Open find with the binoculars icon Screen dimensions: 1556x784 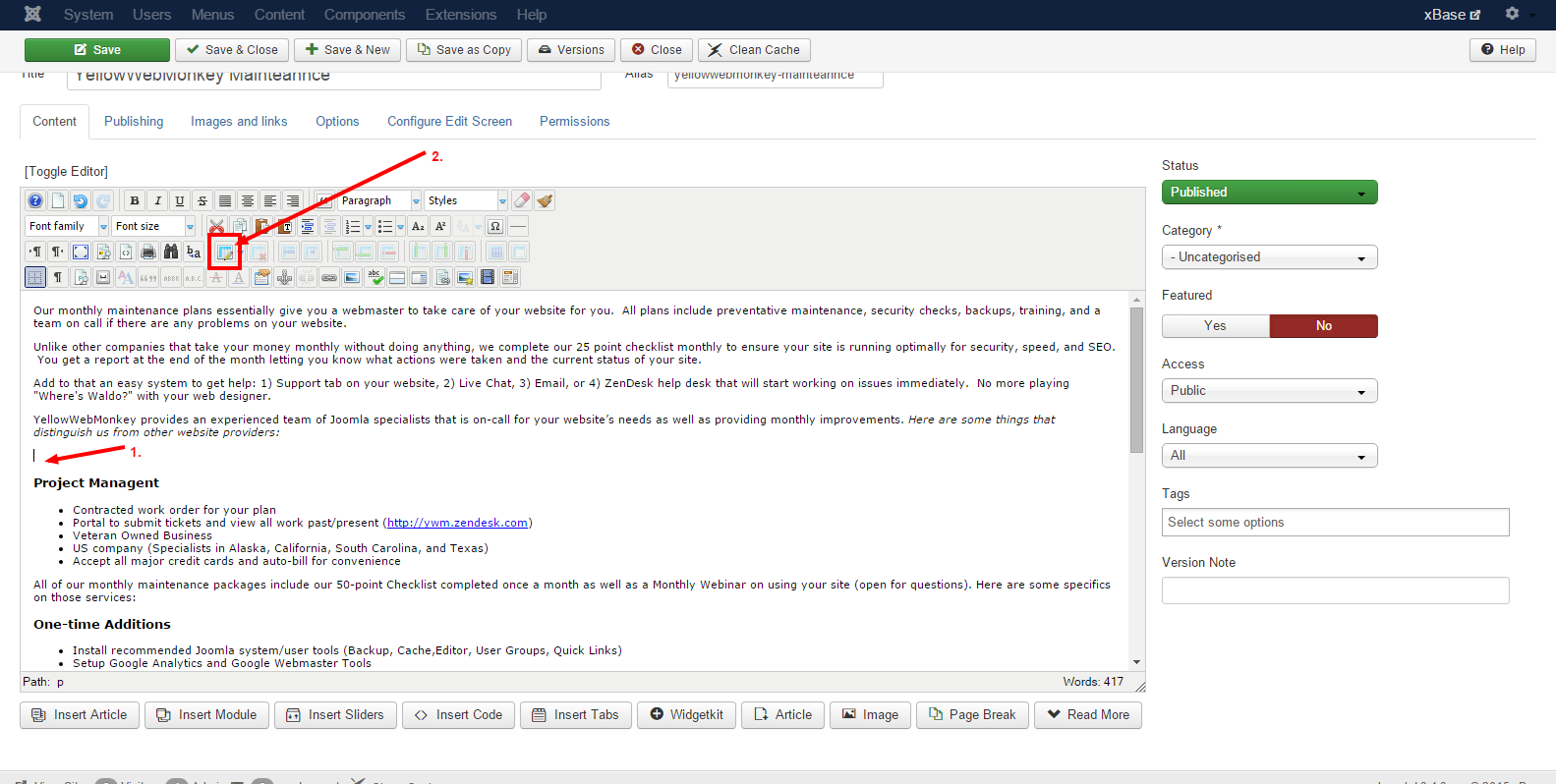[x=171, y=252]
